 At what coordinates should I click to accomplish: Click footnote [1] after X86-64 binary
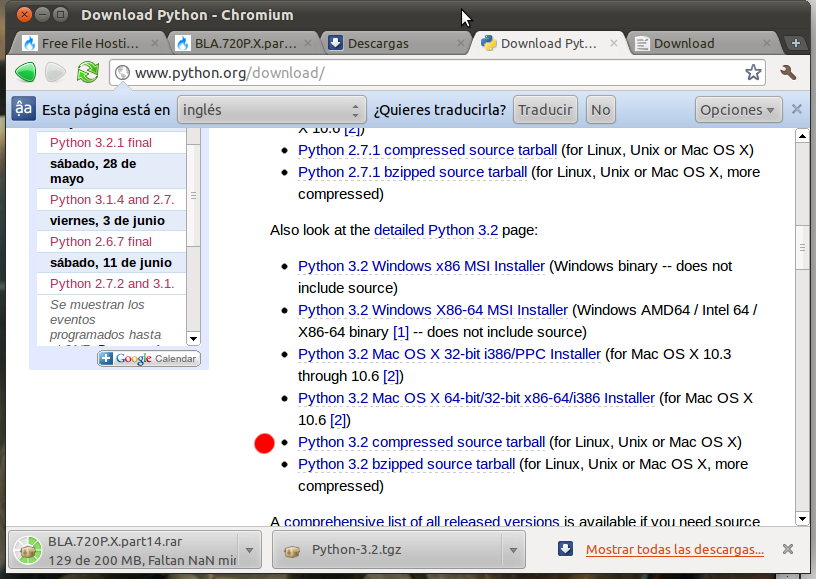401,332
